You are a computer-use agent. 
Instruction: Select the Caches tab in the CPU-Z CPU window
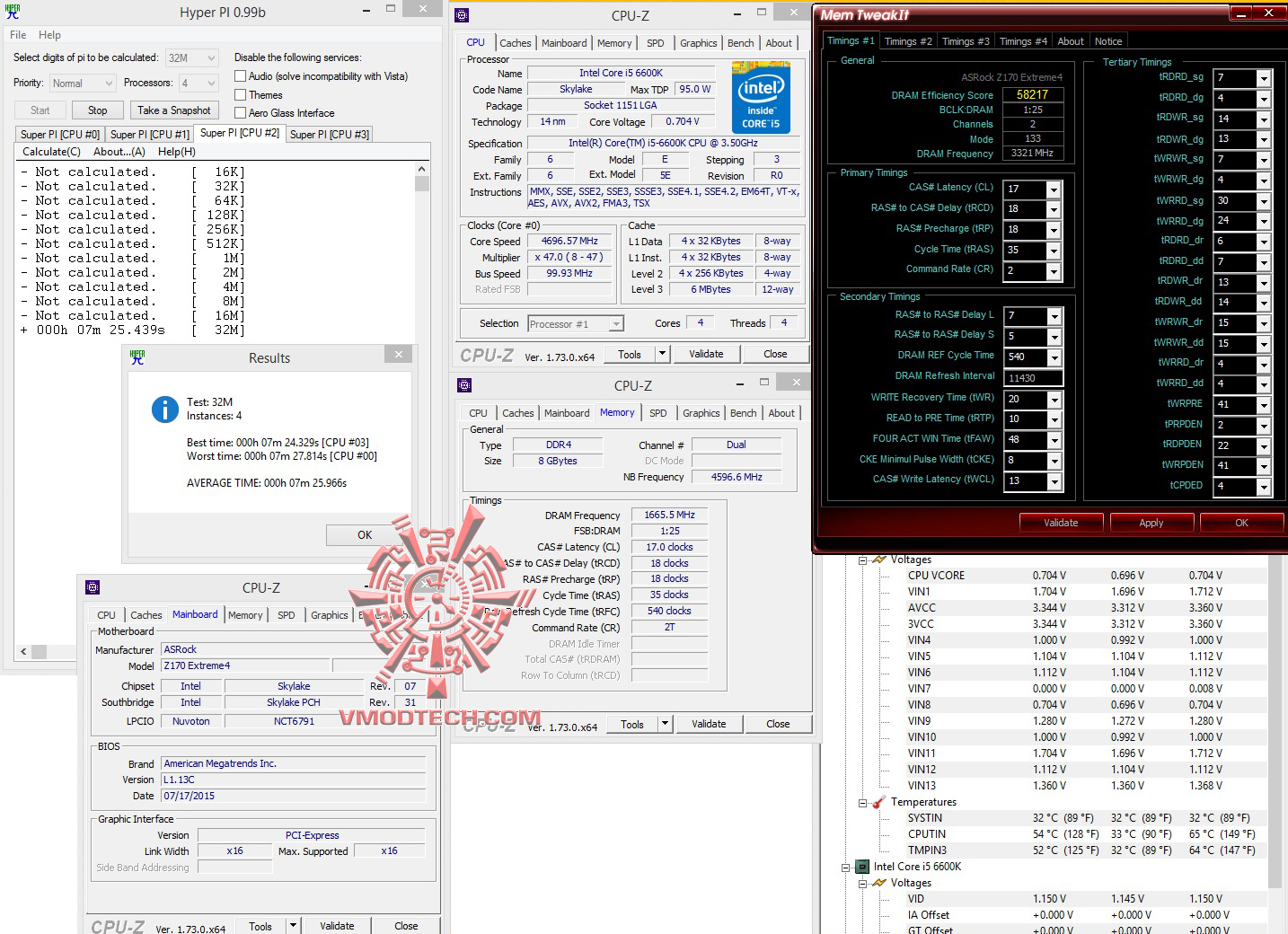click(x=516, y=43)
